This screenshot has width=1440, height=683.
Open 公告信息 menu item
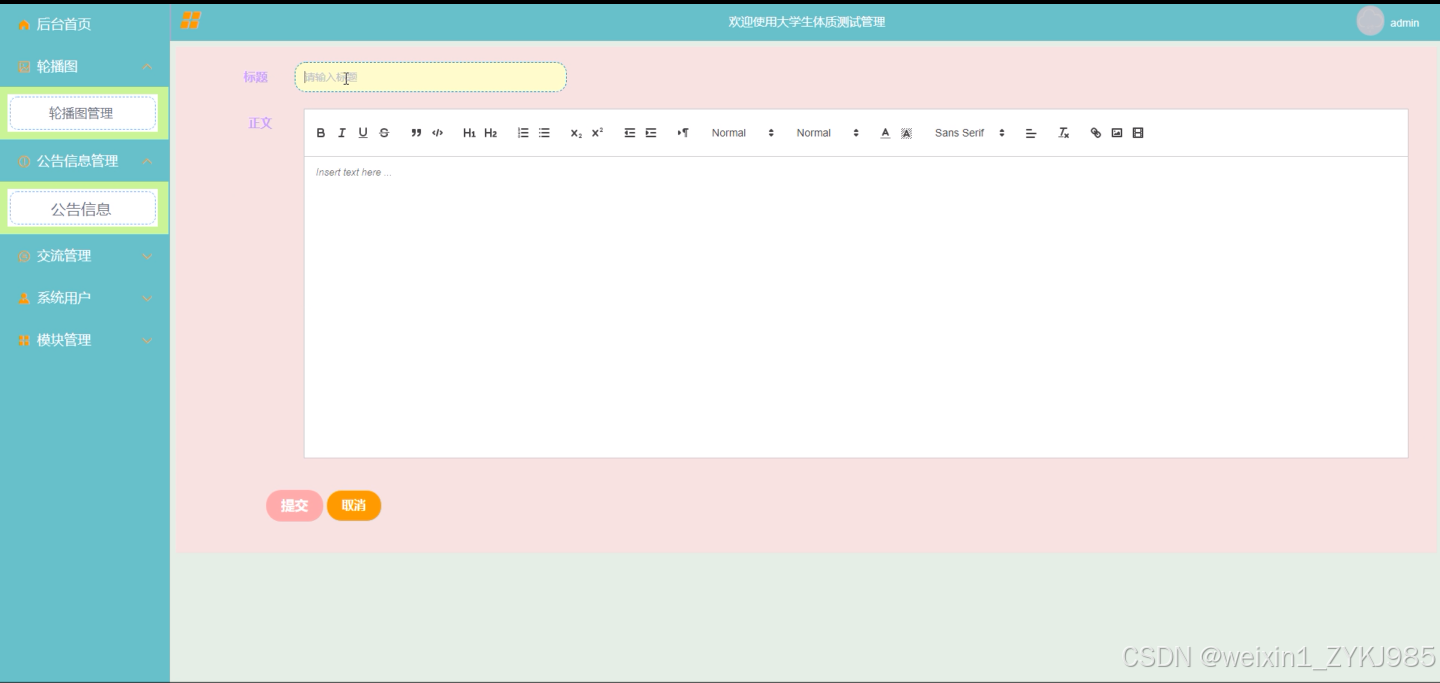83,209
